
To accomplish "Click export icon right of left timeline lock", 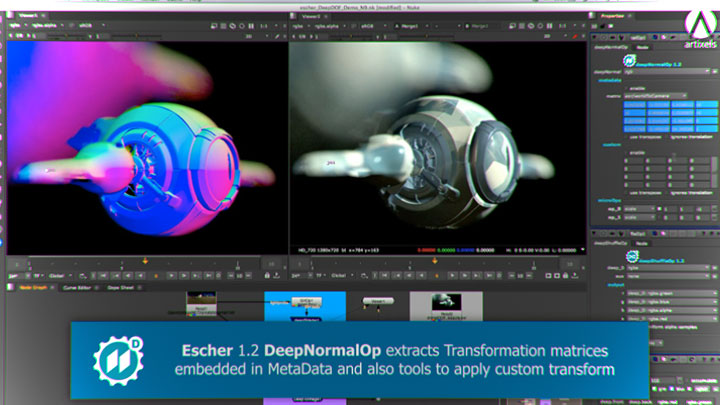I will 276,276.
